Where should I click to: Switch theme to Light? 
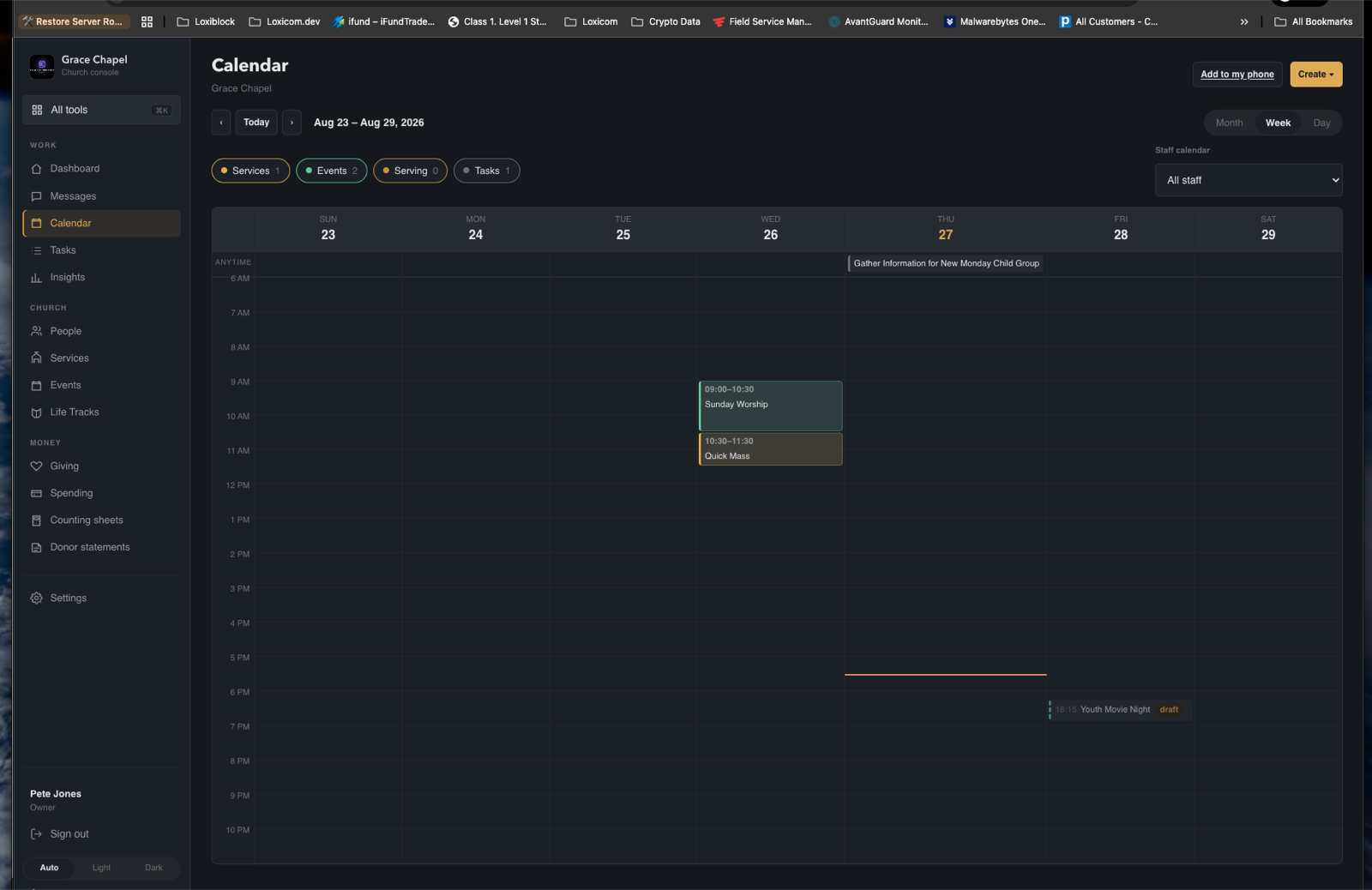tap(101, 868)
